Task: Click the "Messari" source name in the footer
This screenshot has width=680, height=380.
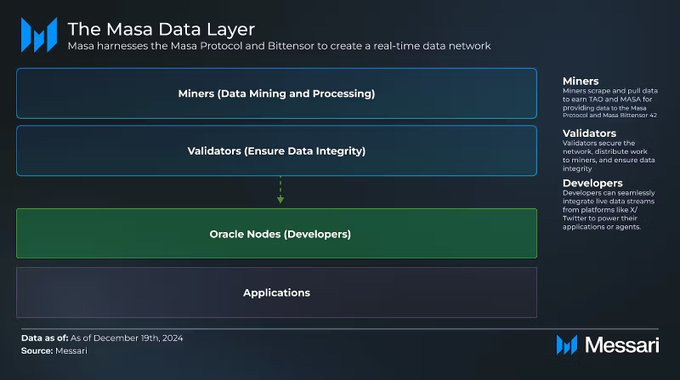Action: click(x=71, y=351)
